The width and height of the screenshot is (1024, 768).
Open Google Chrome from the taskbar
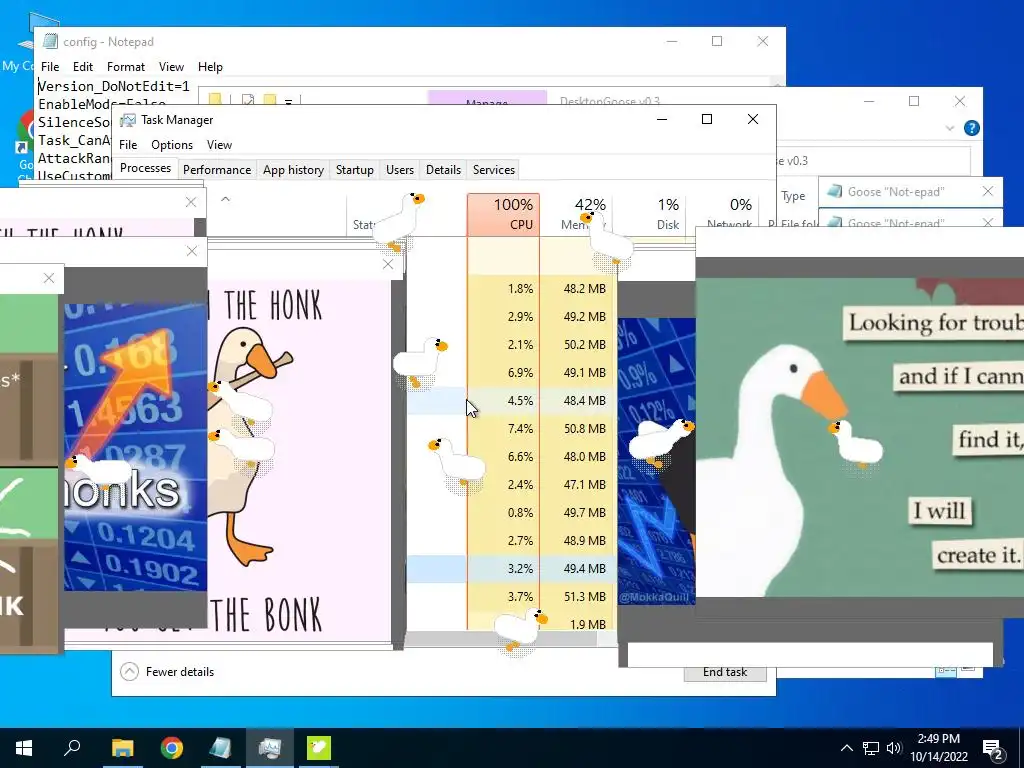pos(172,748)
